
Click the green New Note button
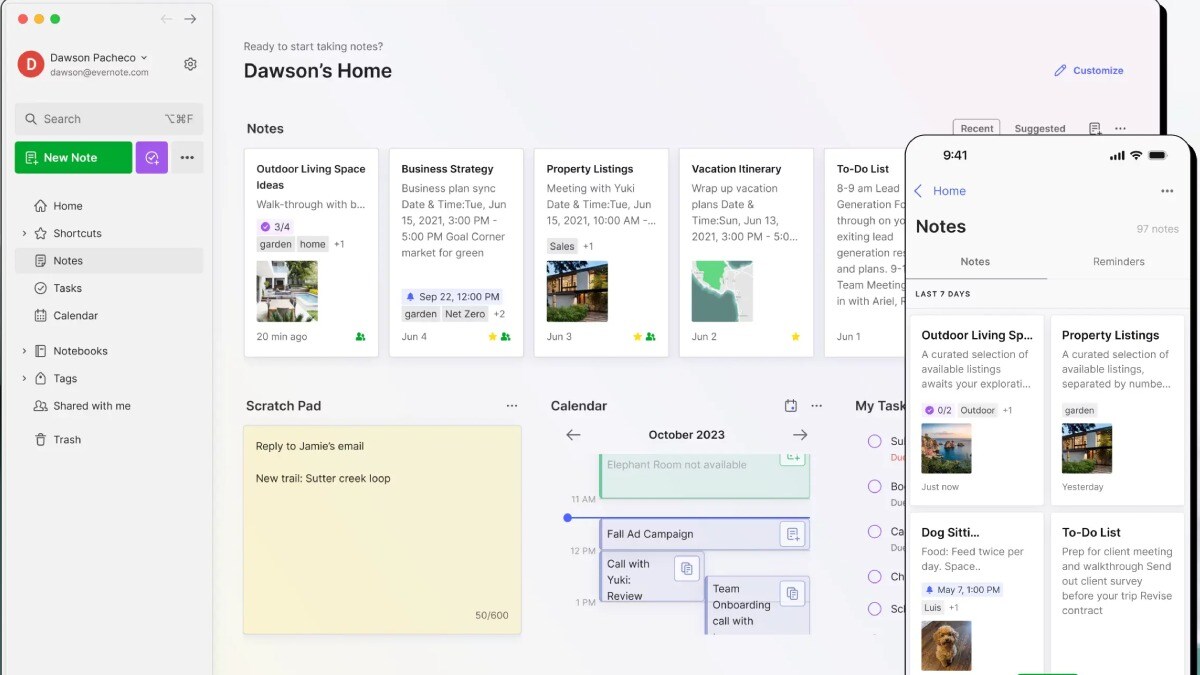[73, 158]
